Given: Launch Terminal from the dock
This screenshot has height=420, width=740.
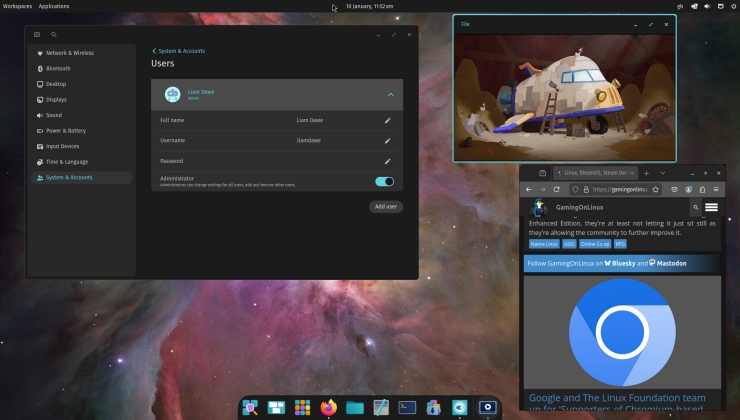Looking at the screenshot, I should [x=407, y=407].
